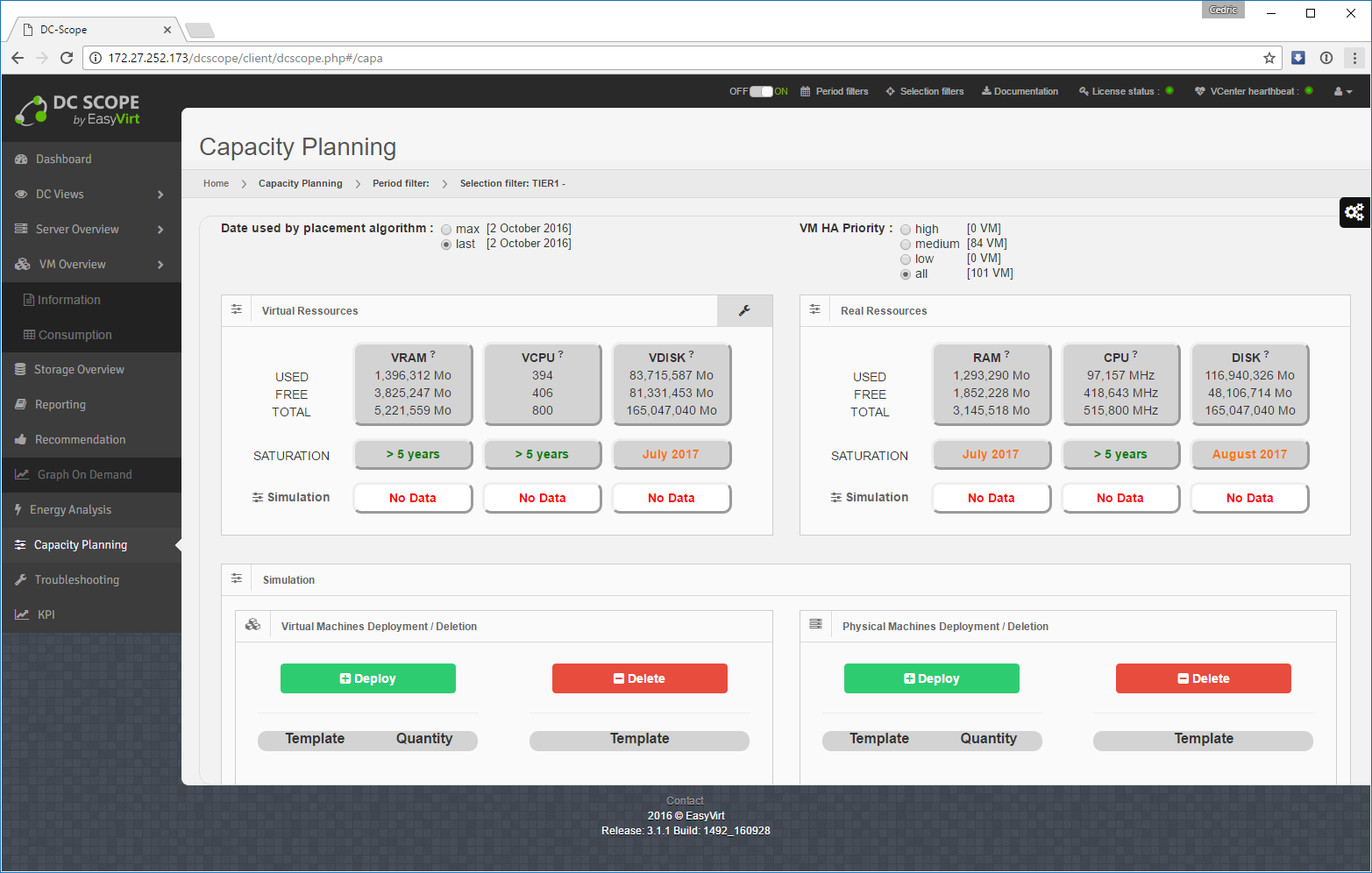This screenshot has width=1372, height=873.
Task: Collapse the VM Overview sidebar section
Action: click(x=90, y=265)
